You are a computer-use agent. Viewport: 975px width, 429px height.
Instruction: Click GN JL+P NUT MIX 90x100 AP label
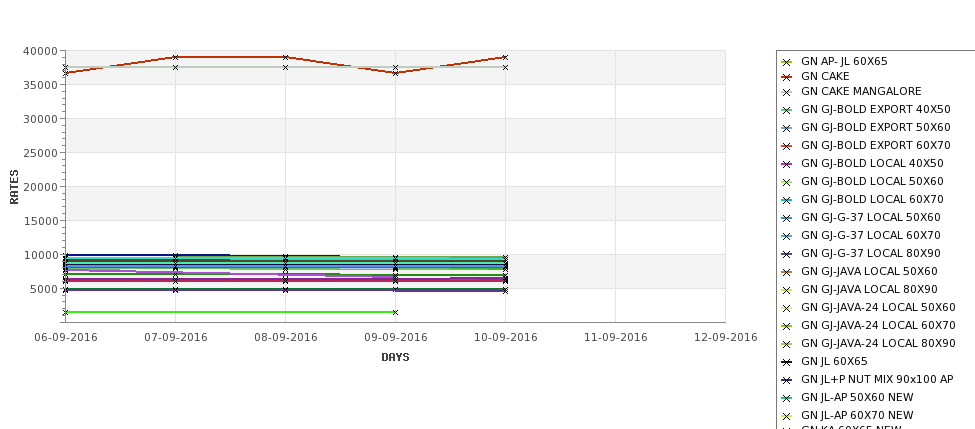(877, 380)
